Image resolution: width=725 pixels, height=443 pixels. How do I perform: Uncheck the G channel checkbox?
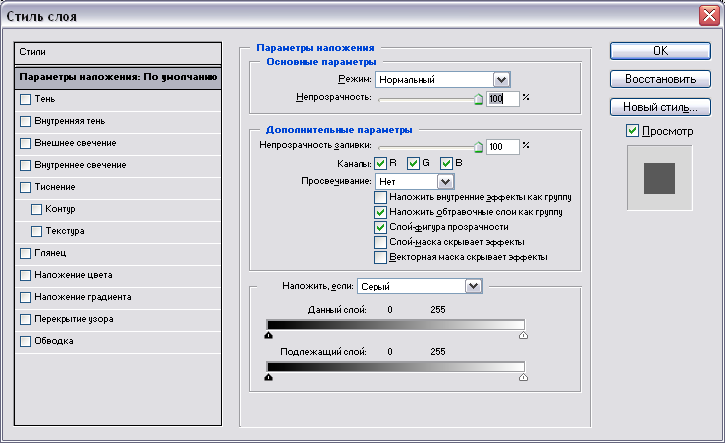click(413, 164)
